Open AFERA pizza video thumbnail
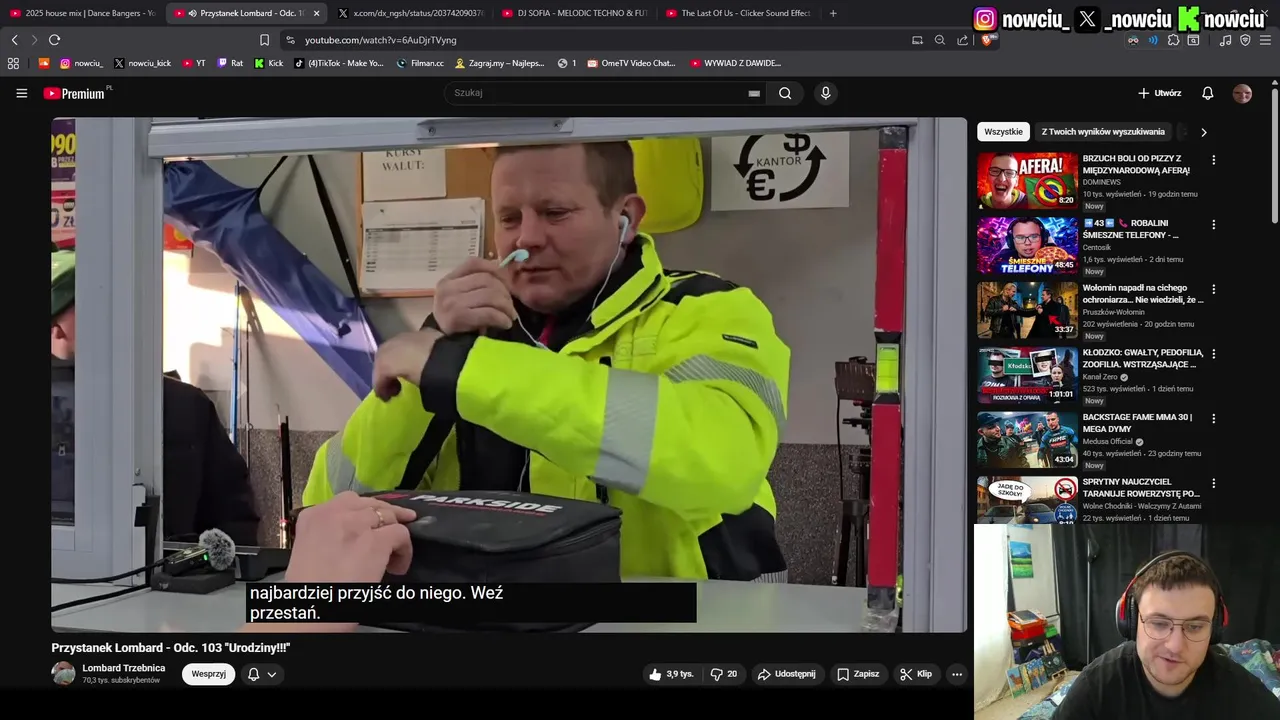 [x=1027, y=180]
